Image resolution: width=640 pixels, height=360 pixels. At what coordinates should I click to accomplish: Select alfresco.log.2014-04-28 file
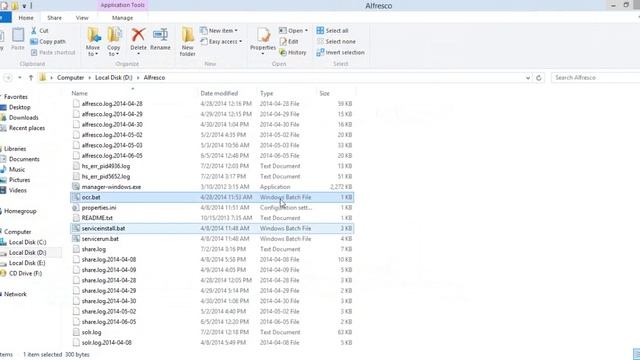tap(112, 104)
